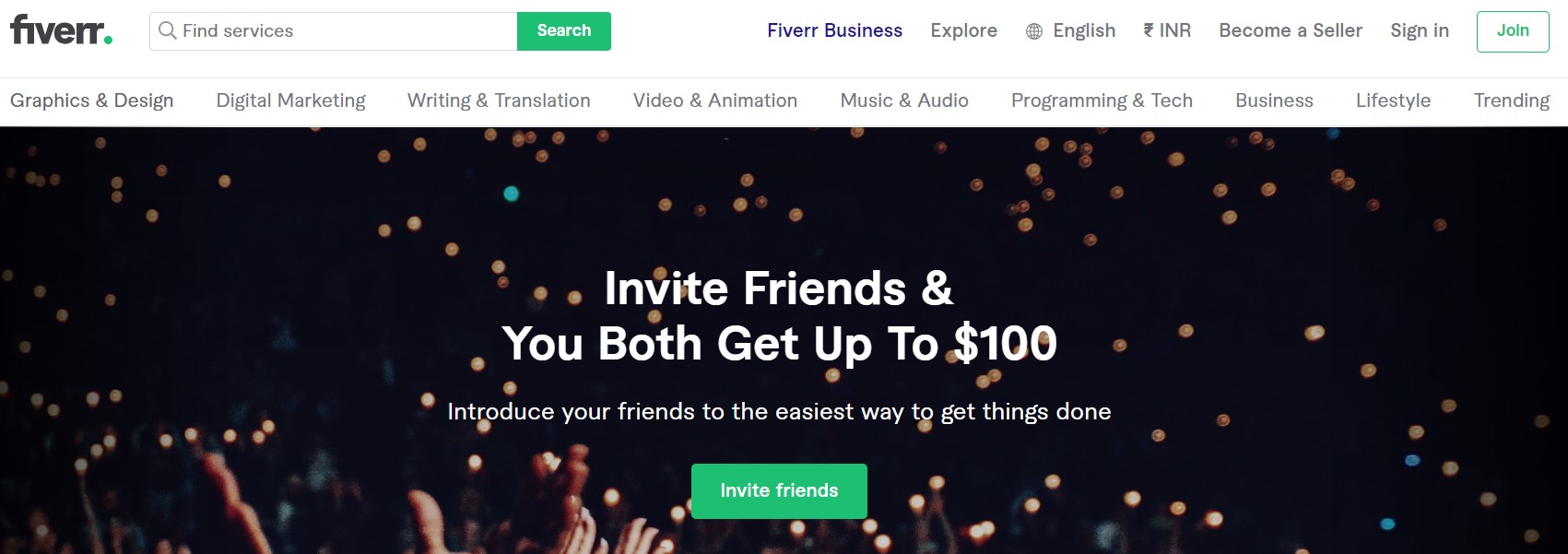Open the English language selector
Screen dimensions: 1568x554
tap(1084, 30)
